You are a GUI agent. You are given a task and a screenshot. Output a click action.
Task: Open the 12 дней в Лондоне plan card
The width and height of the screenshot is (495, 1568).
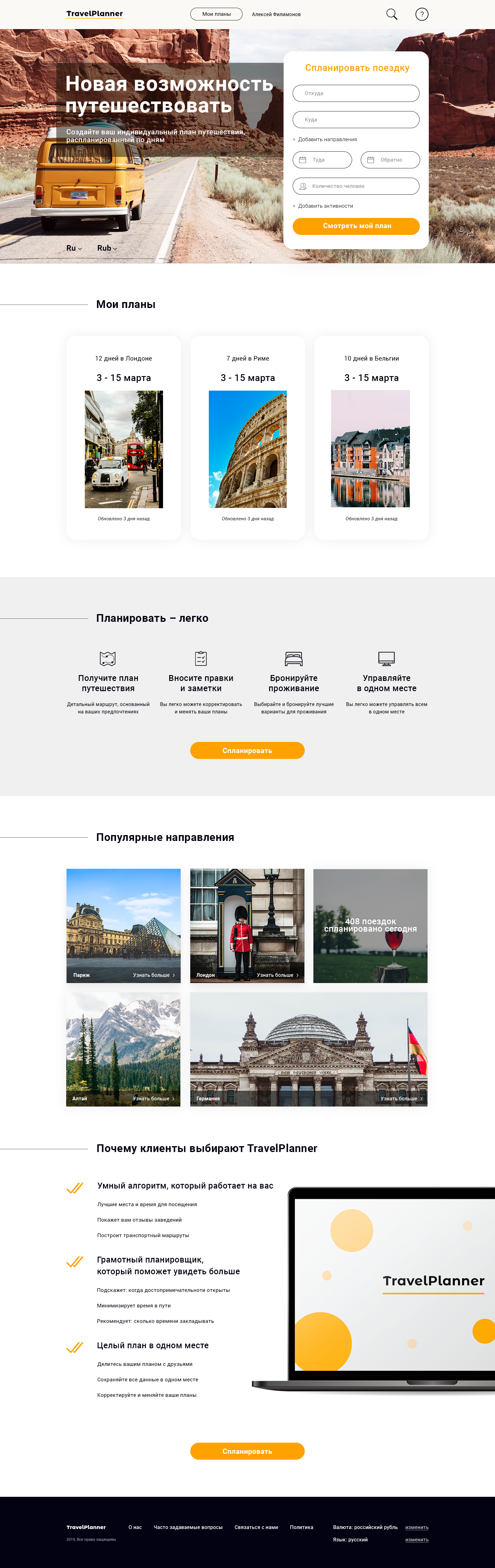(123, 438)
